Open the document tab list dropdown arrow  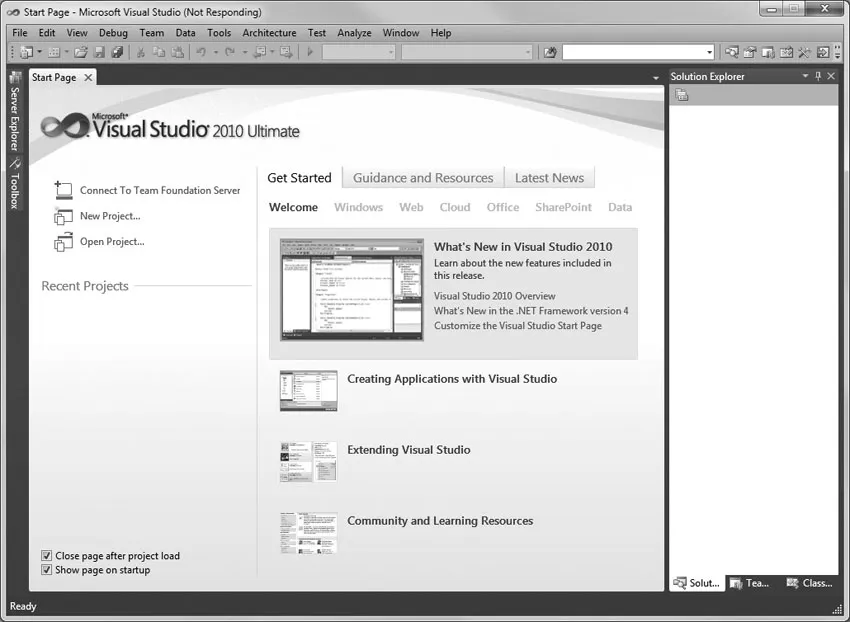(x=656, y=77)
